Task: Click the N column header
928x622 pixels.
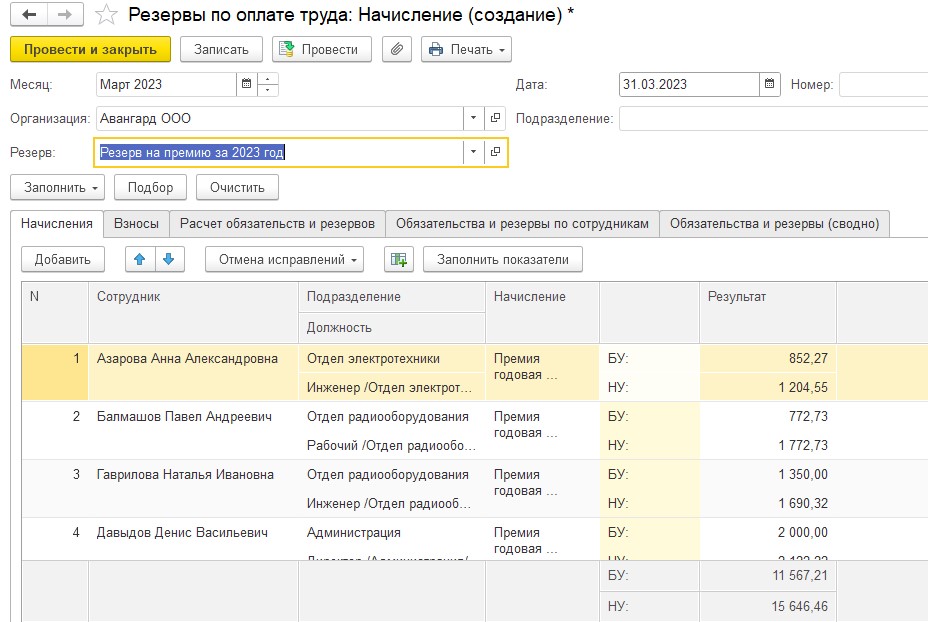Action: tap(55, 312)
